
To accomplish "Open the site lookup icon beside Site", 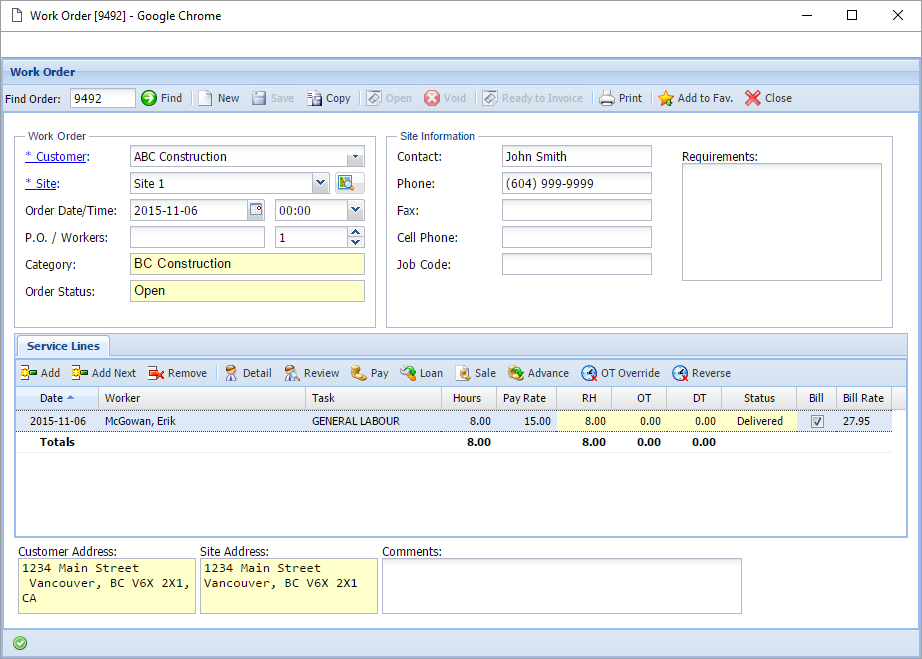I will (x=349, y=183).
